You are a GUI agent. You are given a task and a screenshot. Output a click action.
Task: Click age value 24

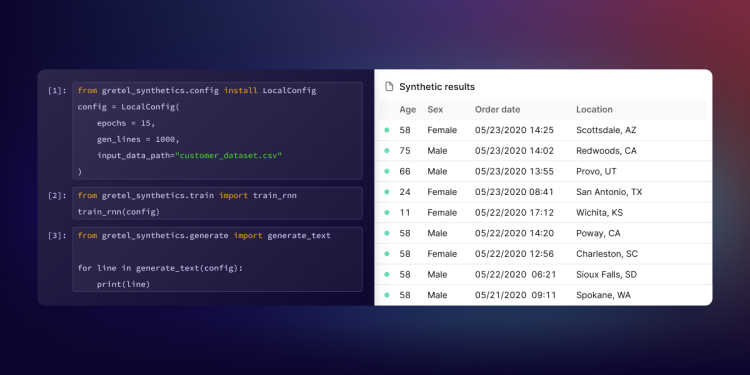coord(405,192)
